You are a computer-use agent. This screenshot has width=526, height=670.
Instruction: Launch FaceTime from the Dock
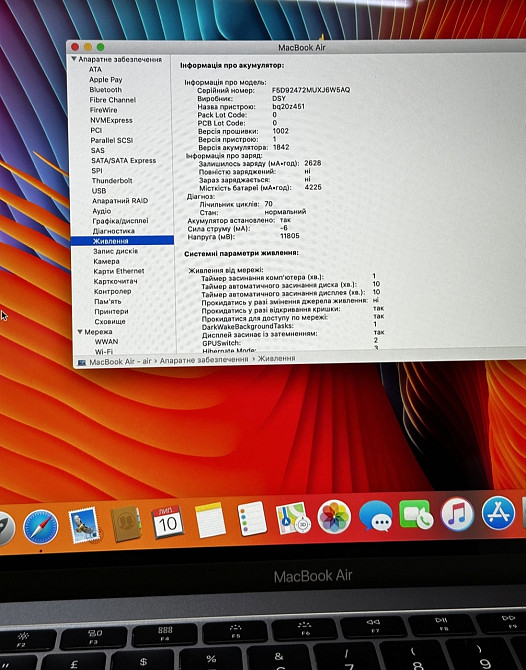416,515
